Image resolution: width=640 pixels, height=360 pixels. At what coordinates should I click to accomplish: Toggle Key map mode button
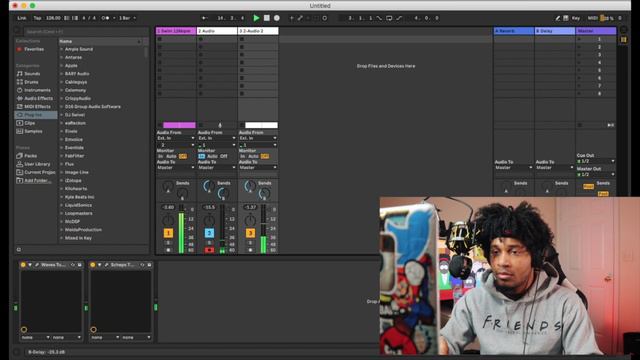click(576, 18)
